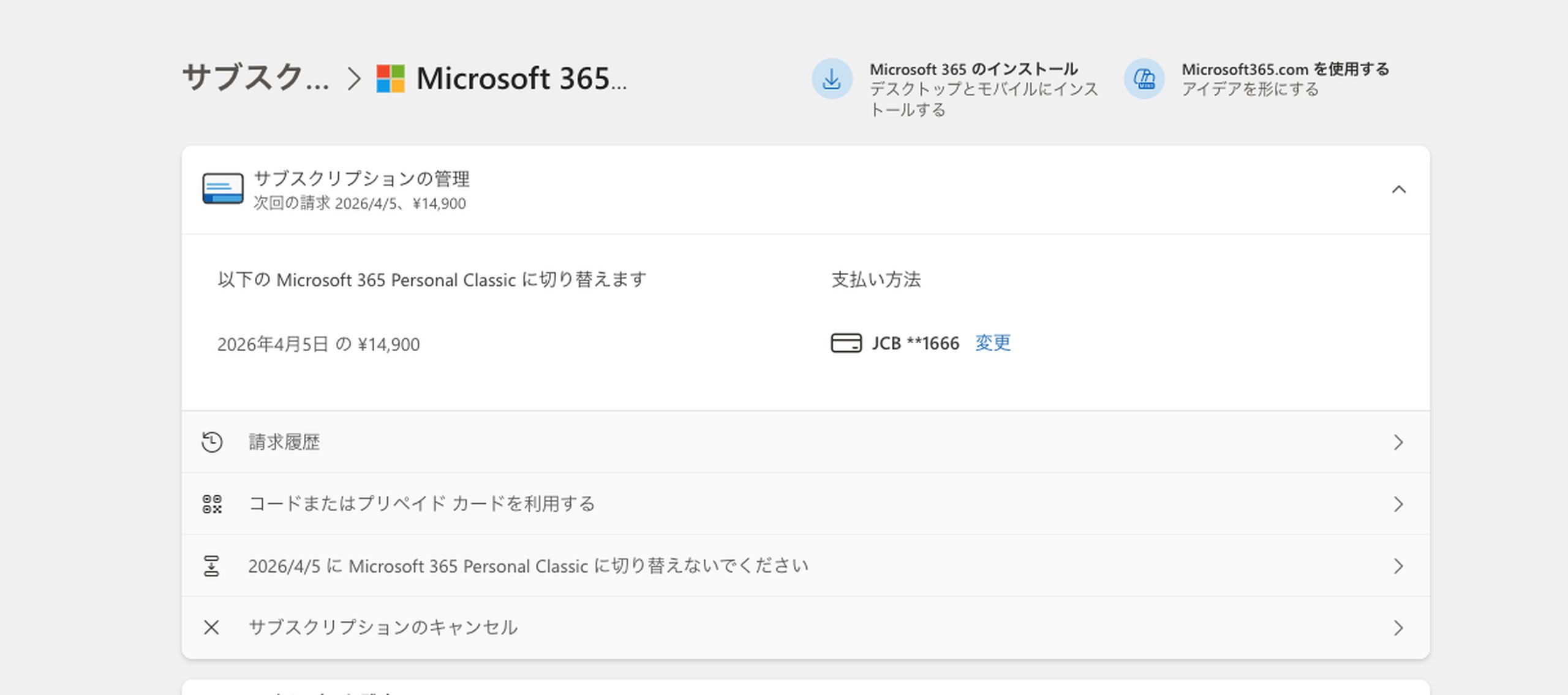Screen dimensions: 1568x695
Task: Click the QR code redeem icon
Action: point(212,504)
